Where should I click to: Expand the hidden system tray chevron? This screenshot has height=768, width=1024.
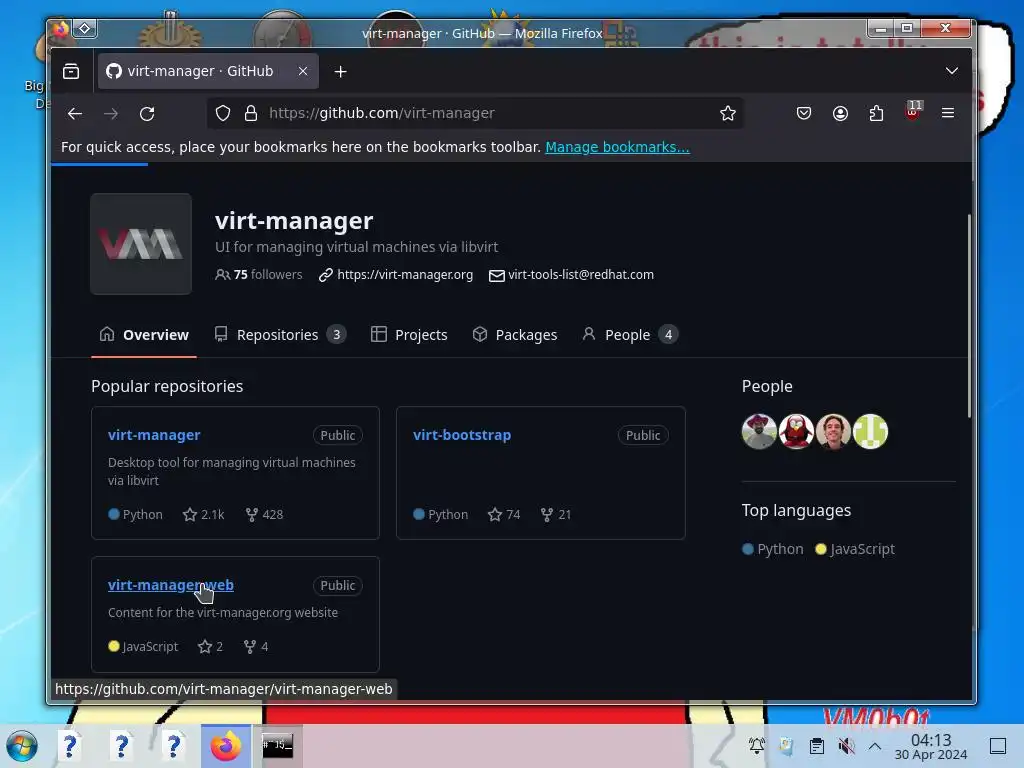click(875, 746)
